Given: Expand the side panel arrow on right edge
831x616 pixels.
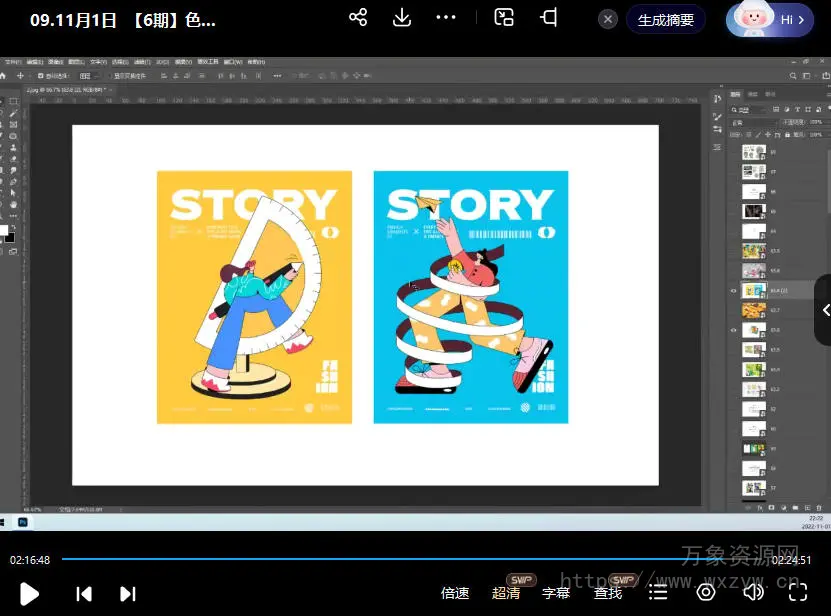Looking at the screenshot, I should [x=824, y=310].
